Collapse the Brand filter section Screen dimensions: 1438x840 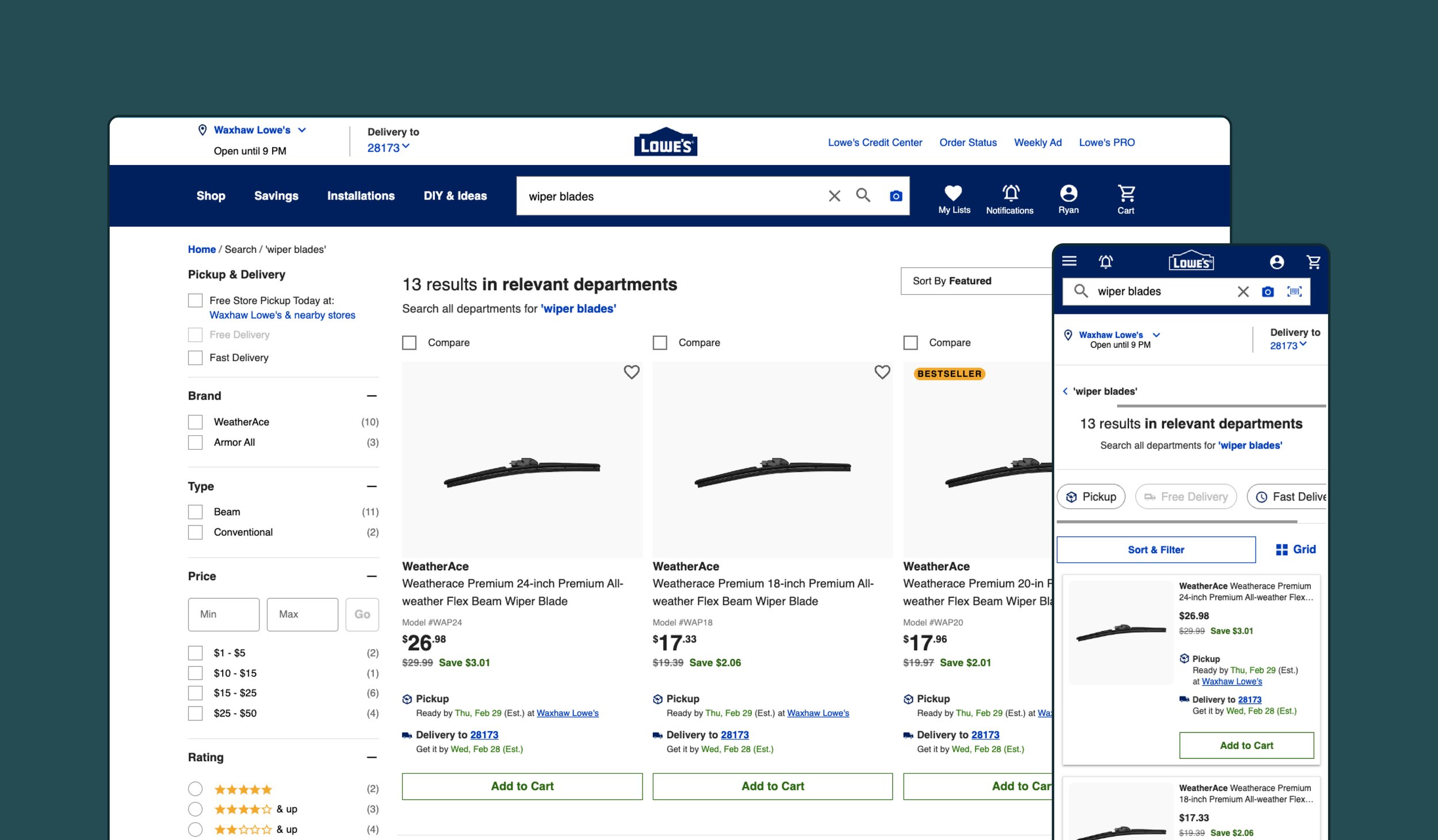click(x=372, y=396)
